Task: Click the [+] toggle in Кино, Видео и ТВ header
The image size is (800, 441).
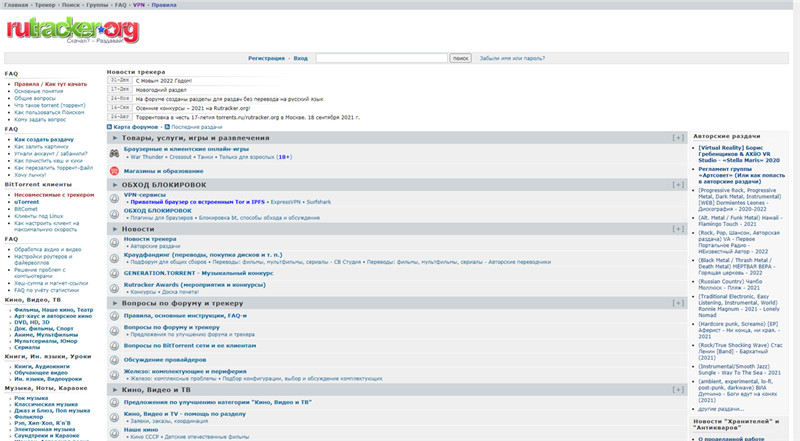Action: (678, 390)
